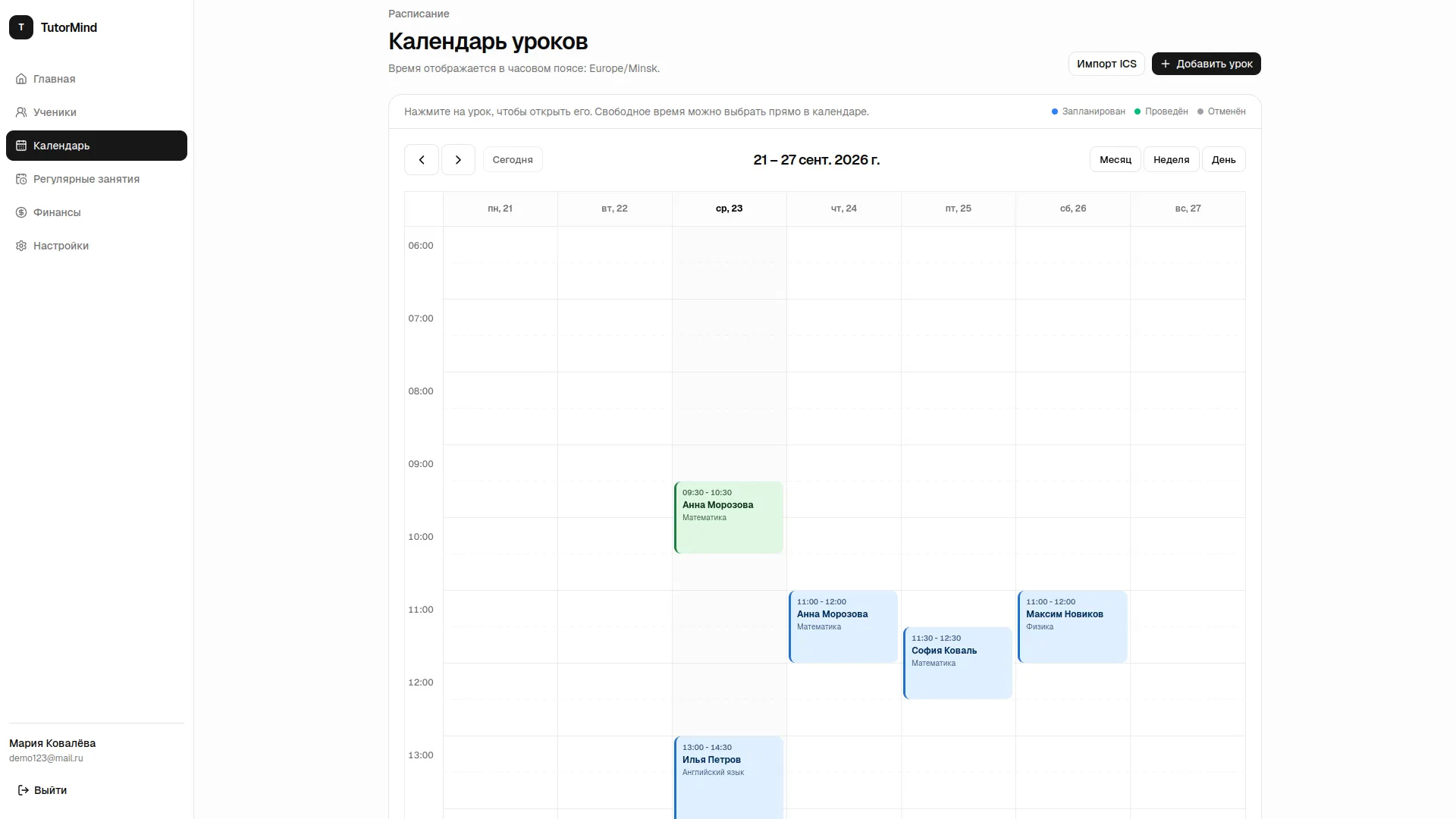Click the gray Отменён legend dot
This screenshot has width=1456, height=819.
pyautogui.click(x=1200, y=111)
